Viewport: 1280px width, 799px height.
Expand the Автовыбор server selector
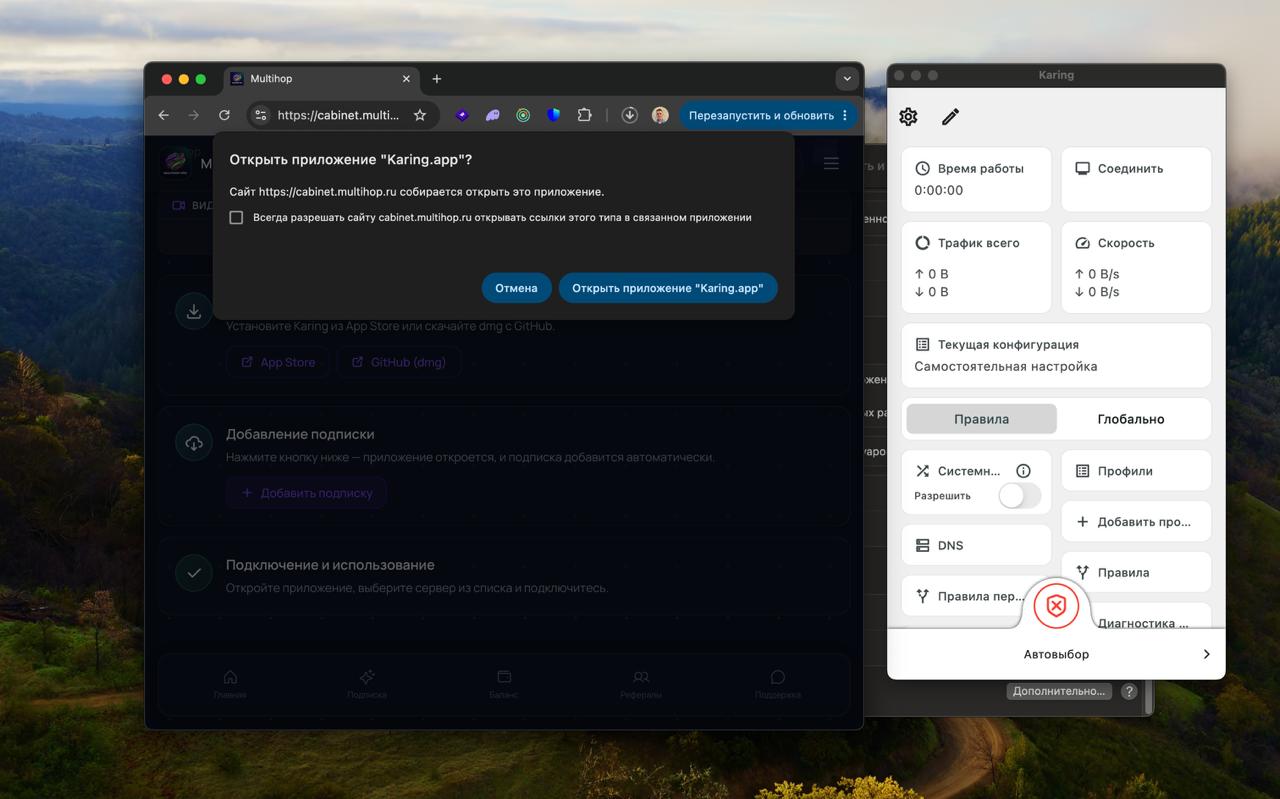pos(1056,654)
